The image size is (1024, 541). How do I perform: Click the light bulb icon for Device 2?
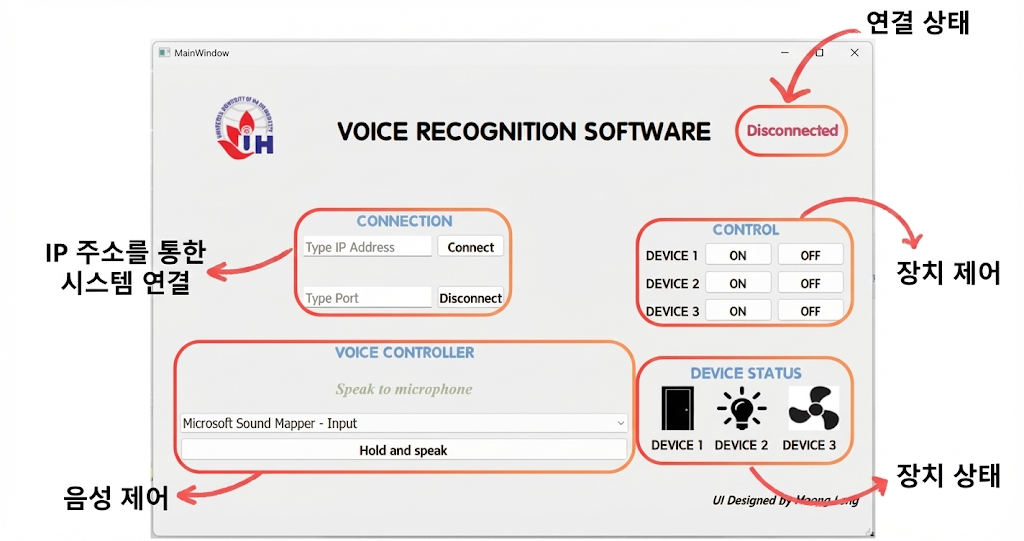[x=741, y=408]
